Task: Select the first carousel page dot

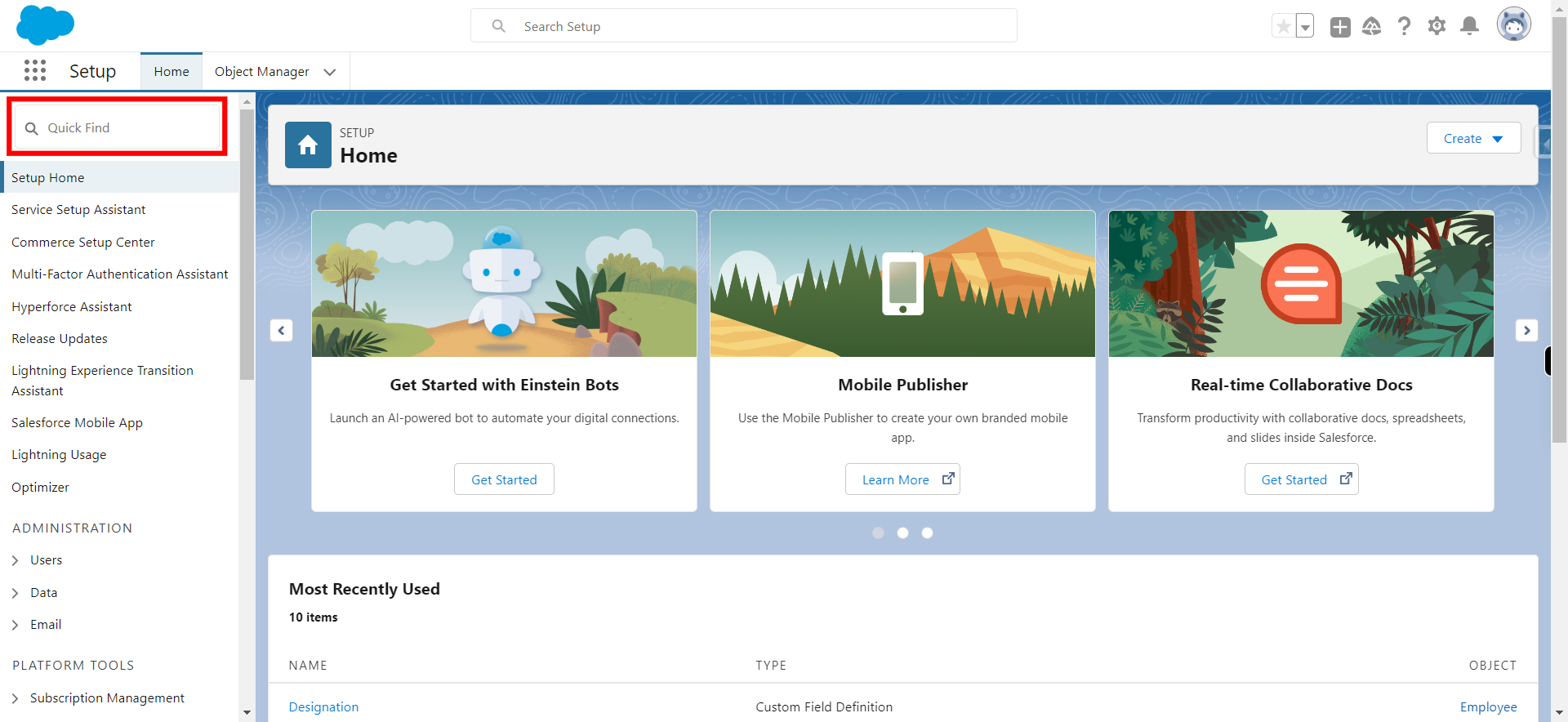Action: [x=878, y=533]
